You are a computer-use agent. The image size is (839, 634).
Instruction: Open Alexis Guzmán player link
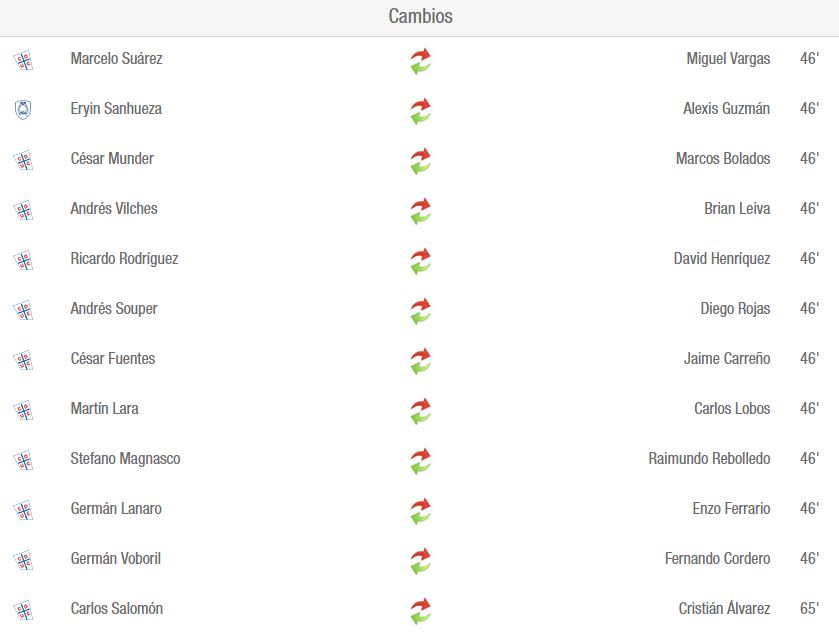pos(727,109)
